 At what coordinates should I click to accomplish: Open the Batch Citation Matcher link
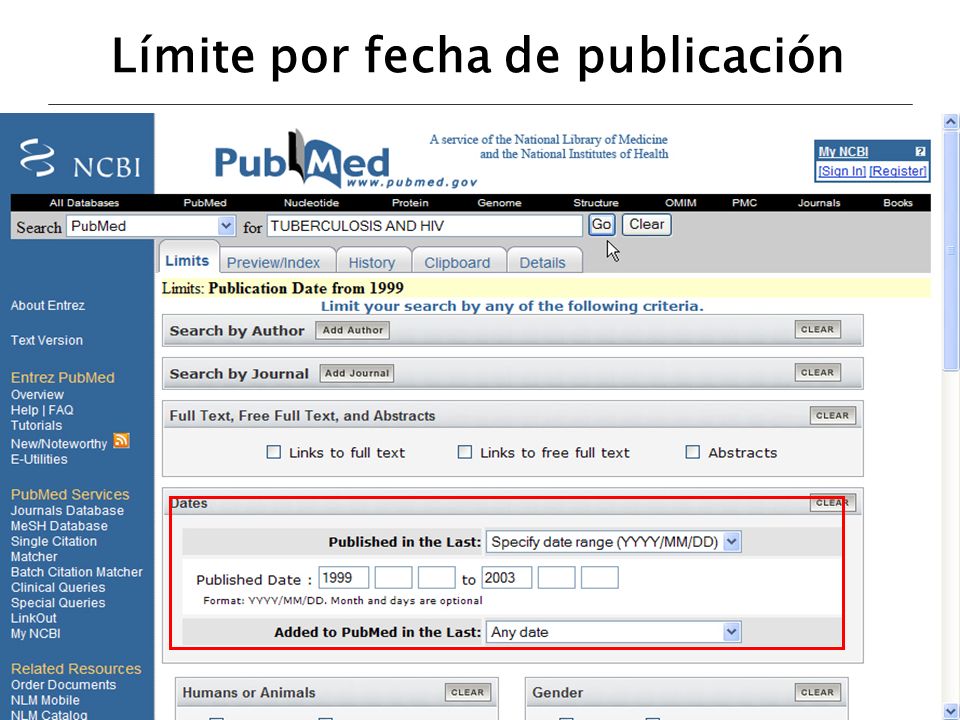pyautogui.click(x=77, y=572)
